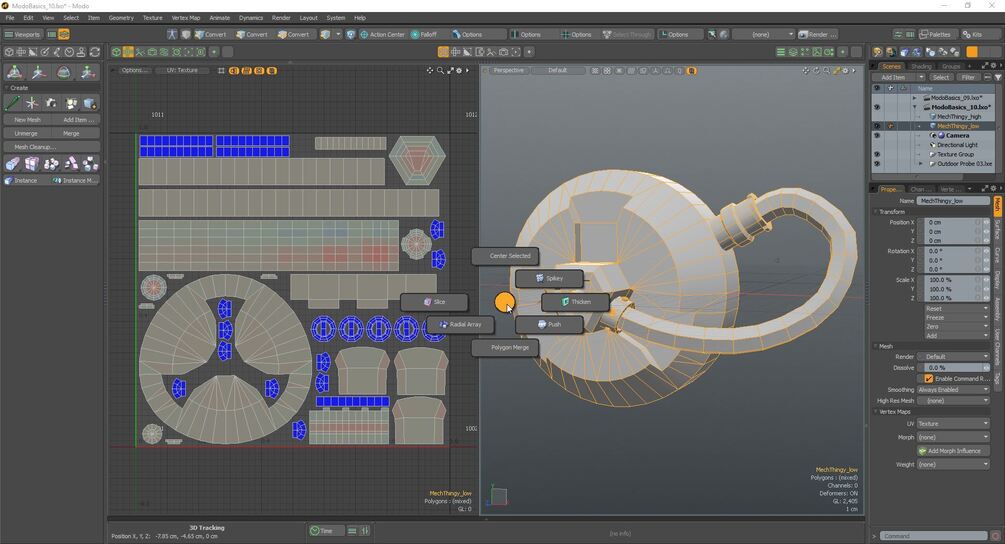Select Radial Array in pie menu
The image size is (1005, 544).
460,324
